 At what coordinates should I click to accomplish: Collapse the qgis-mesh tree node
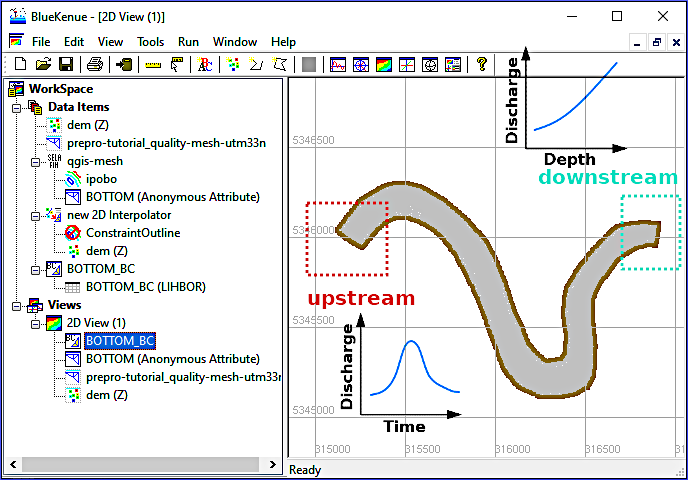coord(35,162)
